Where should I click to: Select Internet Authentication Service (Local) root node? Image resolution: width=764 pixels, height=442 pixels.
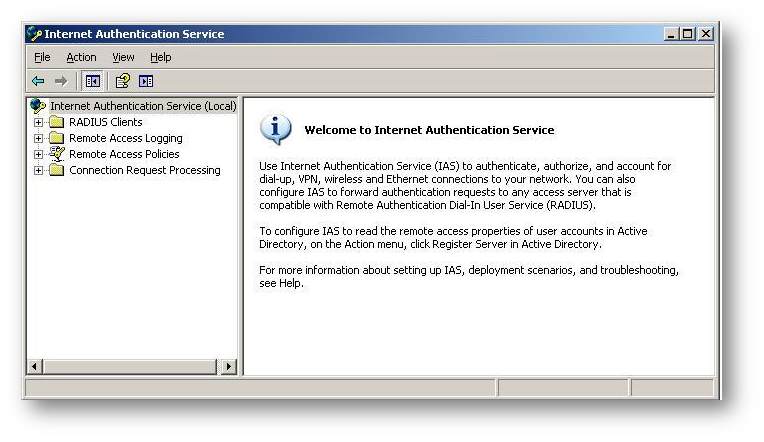142,106
